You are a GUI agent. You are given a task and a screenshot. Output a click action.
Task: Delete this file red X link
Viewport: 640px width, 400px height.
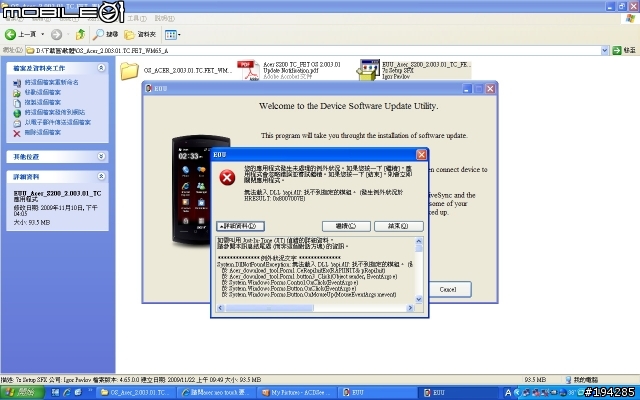pos(17,133)
